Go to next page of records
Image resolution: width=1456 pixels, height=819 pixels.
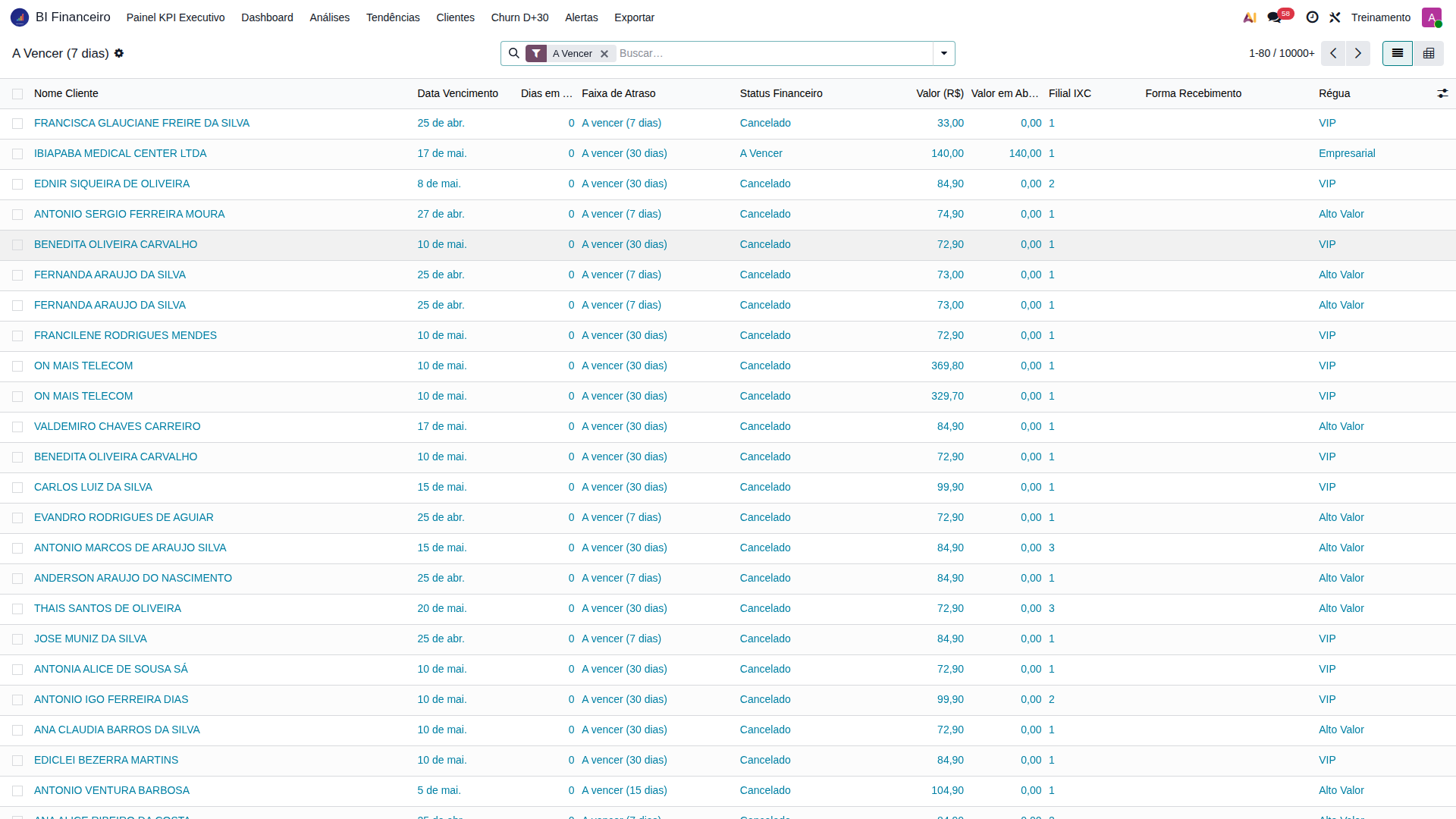(x=1358, y=53)
